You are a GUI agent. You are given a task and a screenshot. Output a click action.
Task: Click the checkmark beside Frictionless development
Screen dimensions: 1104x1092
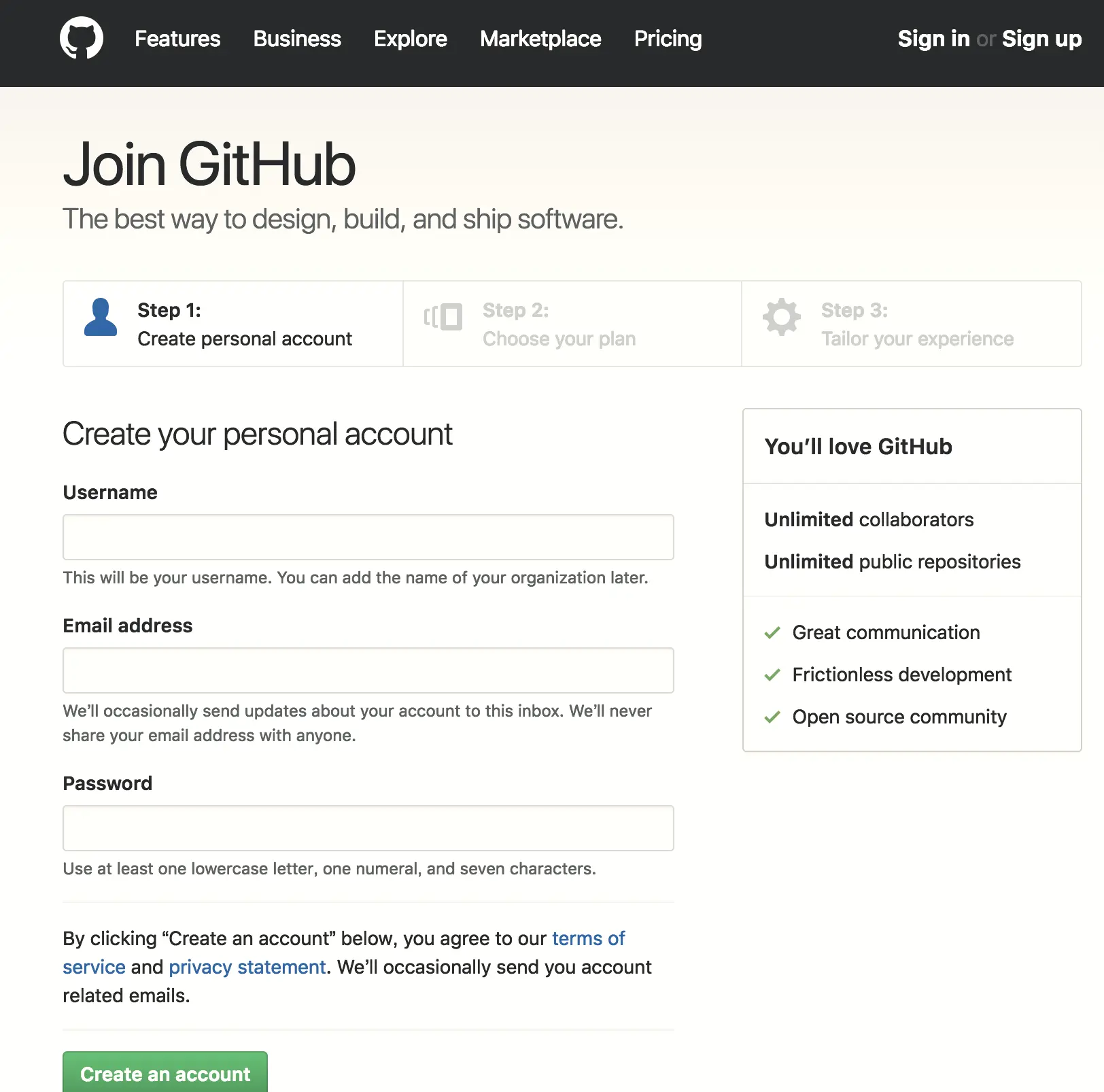(772, 675)
